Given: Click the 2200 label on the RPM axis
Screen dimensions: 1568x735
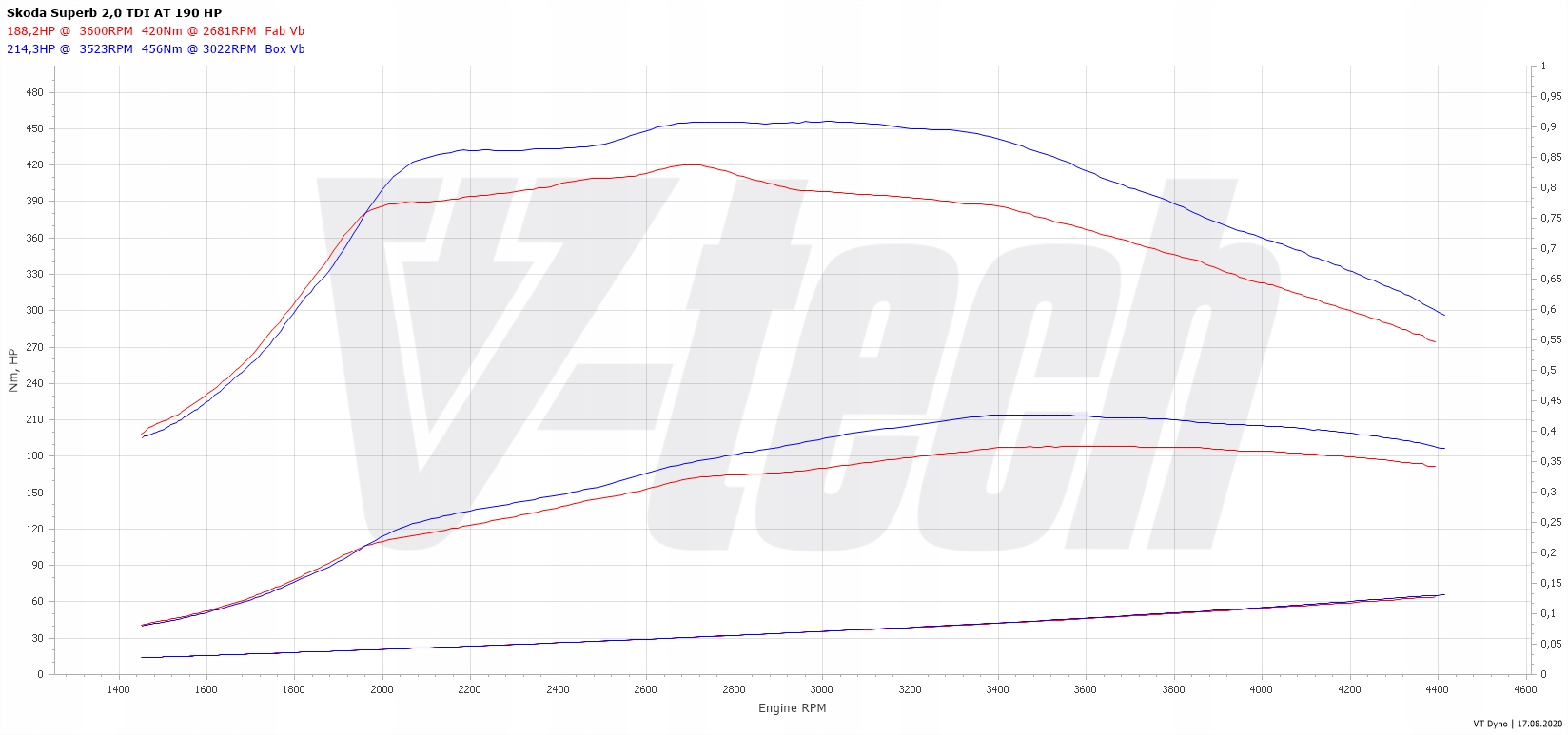Looking at the screenshot, I should point(470,689).
